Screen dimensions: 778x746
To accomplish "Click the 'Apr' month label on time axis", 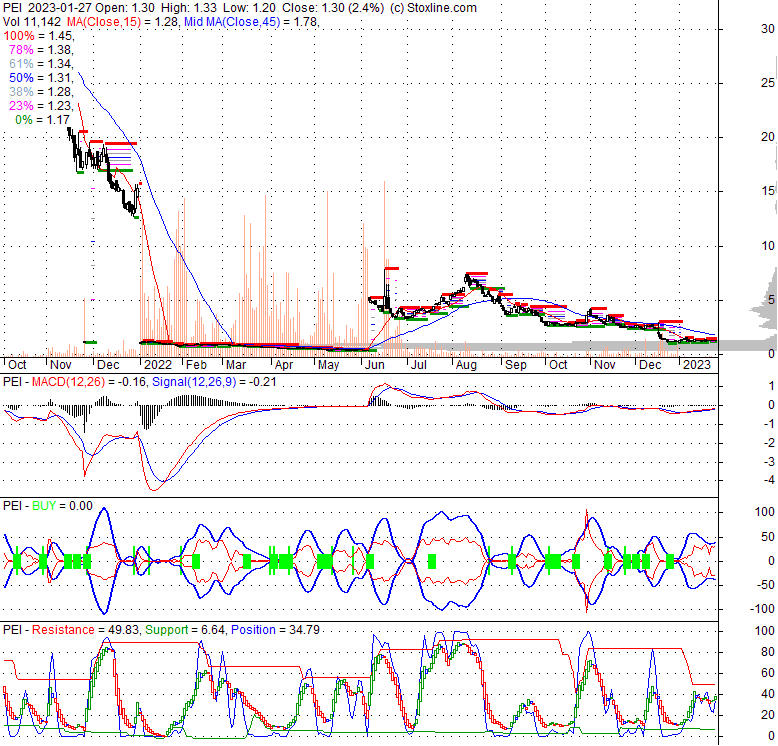I will coord(284,365).
